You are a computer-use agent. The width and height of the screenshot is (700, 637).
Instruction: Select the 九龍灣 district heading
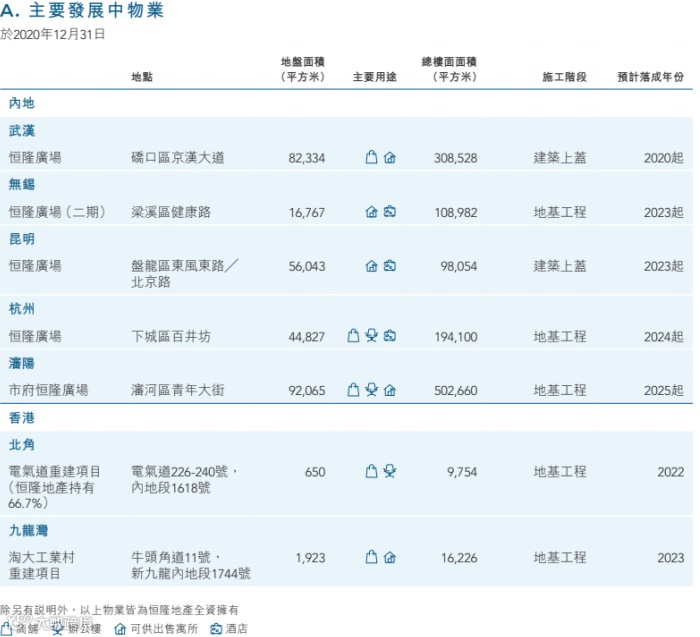coord(29,530)
